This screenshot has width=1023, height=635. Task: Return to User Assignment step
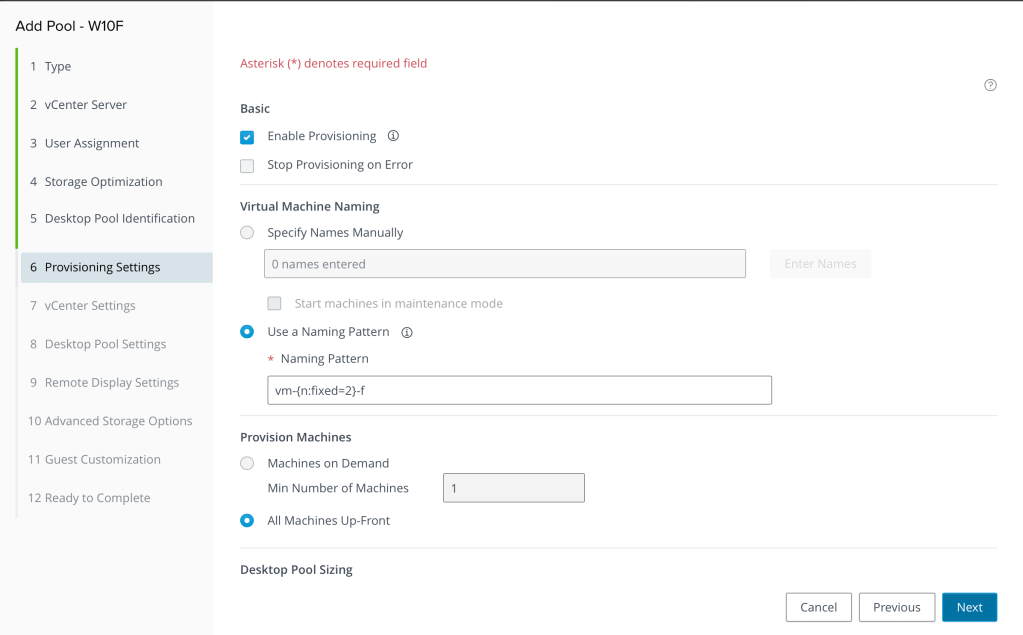[91, 144]
